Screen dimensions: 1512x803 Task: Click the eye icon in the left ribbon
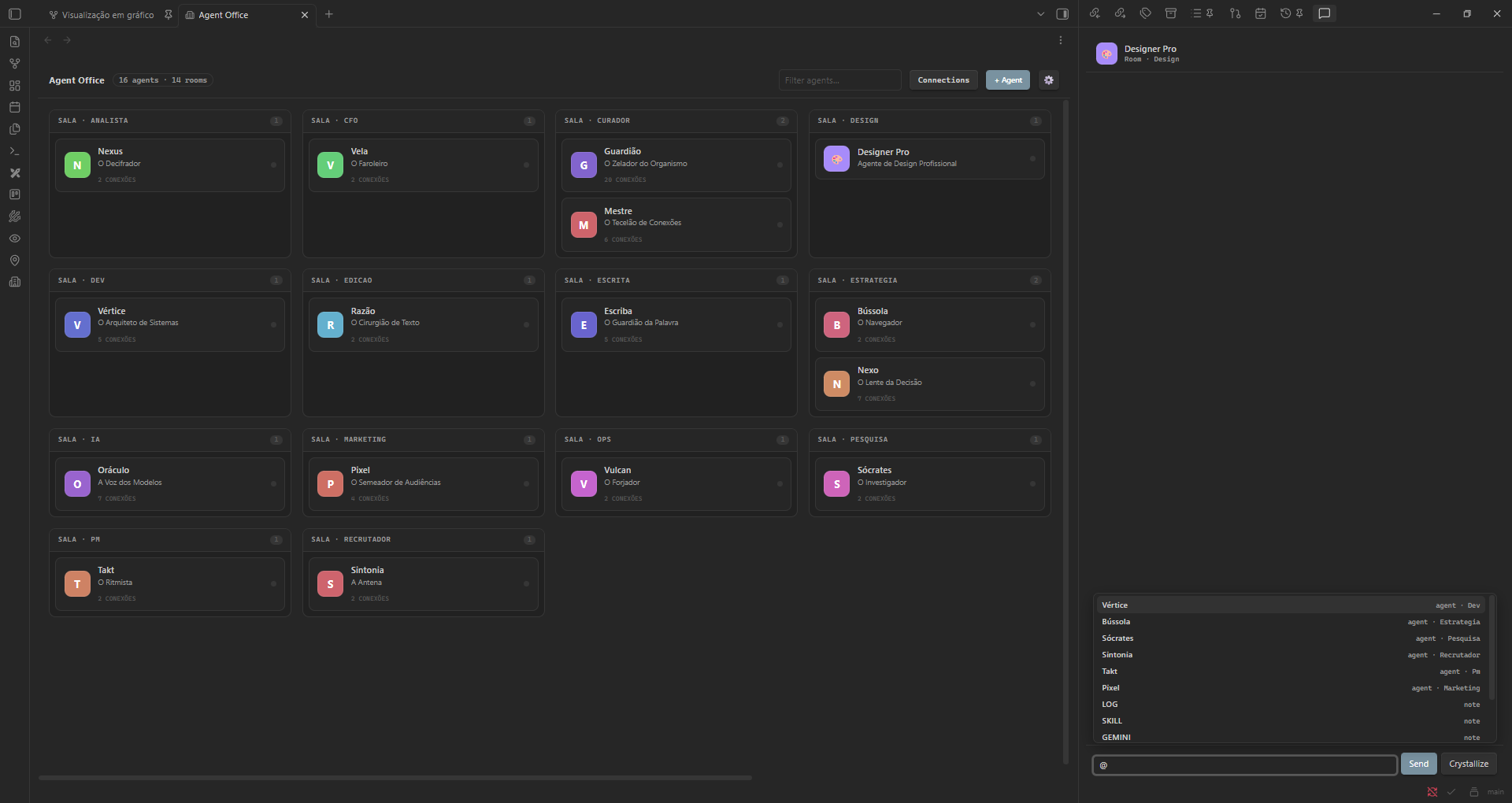pos(14,239)
